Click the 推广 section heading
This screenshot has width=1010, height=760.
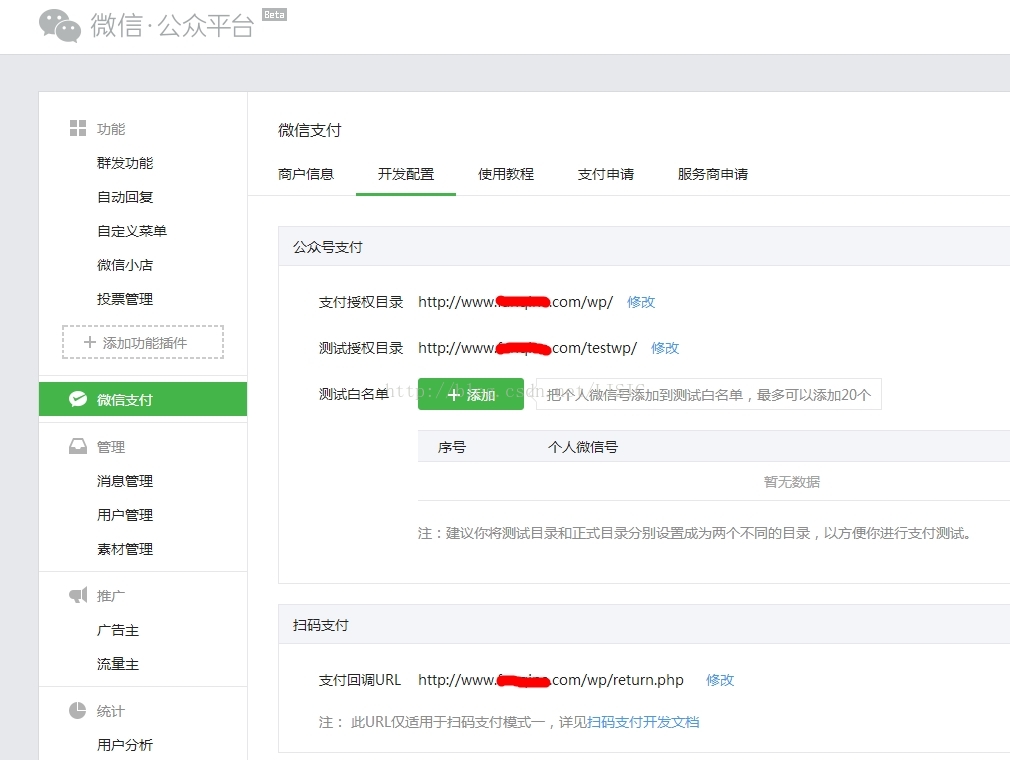point(111,596)
